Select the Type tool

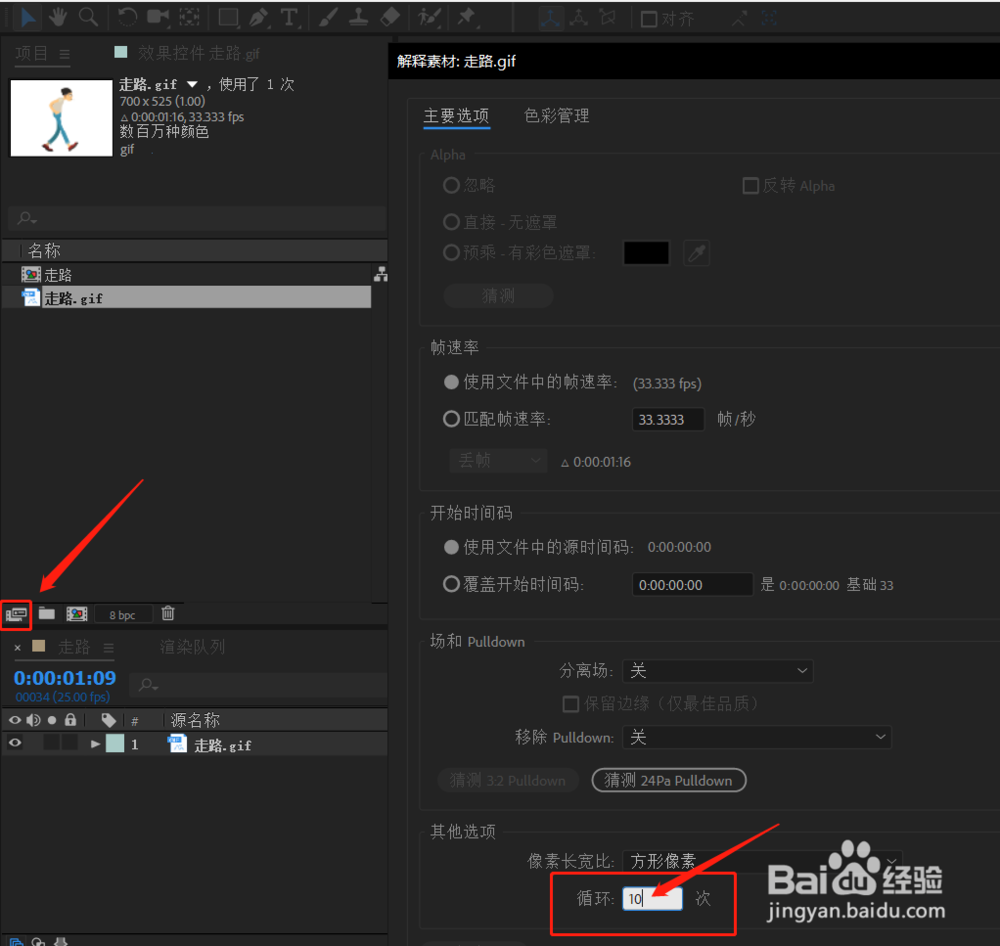(x=287, y=16)
